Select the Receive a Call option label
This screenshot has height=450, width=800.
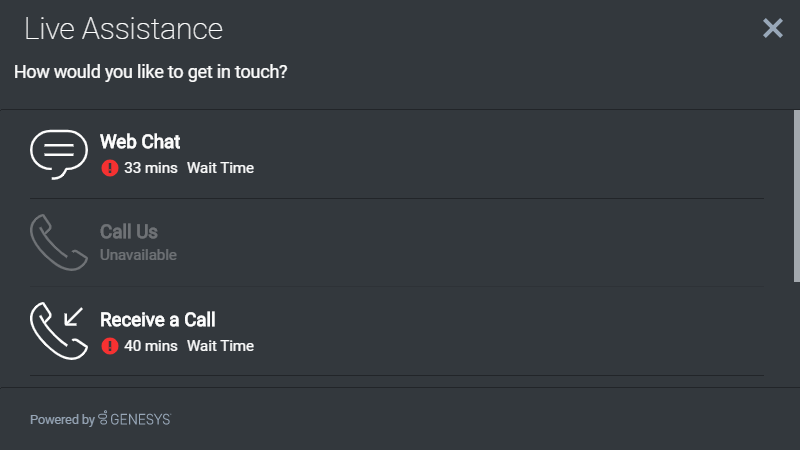point(158,320)
